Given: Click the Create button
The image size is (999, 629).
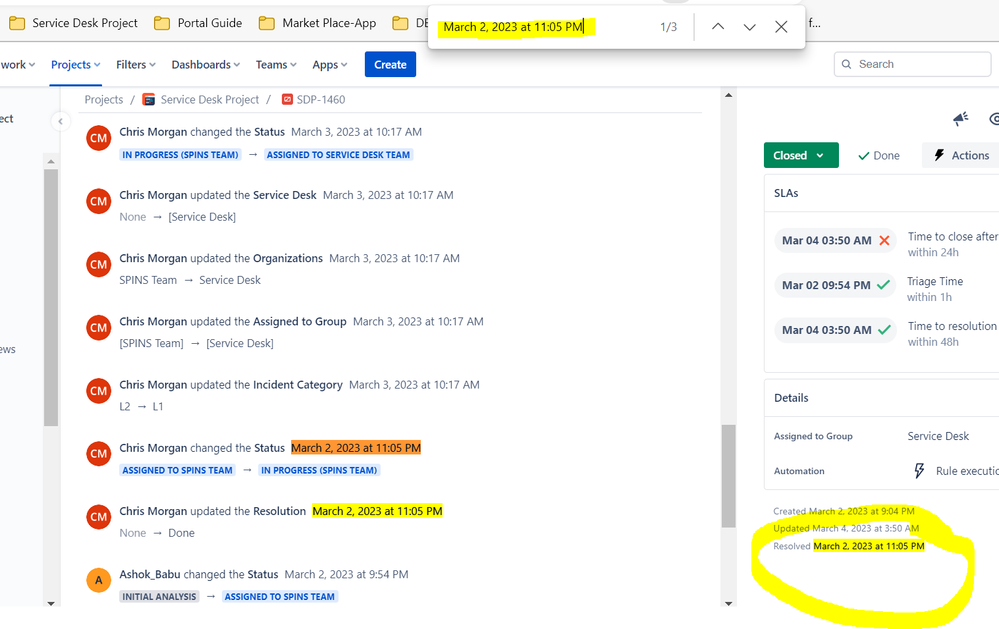Looking at the screenshot, I should 390,64.
